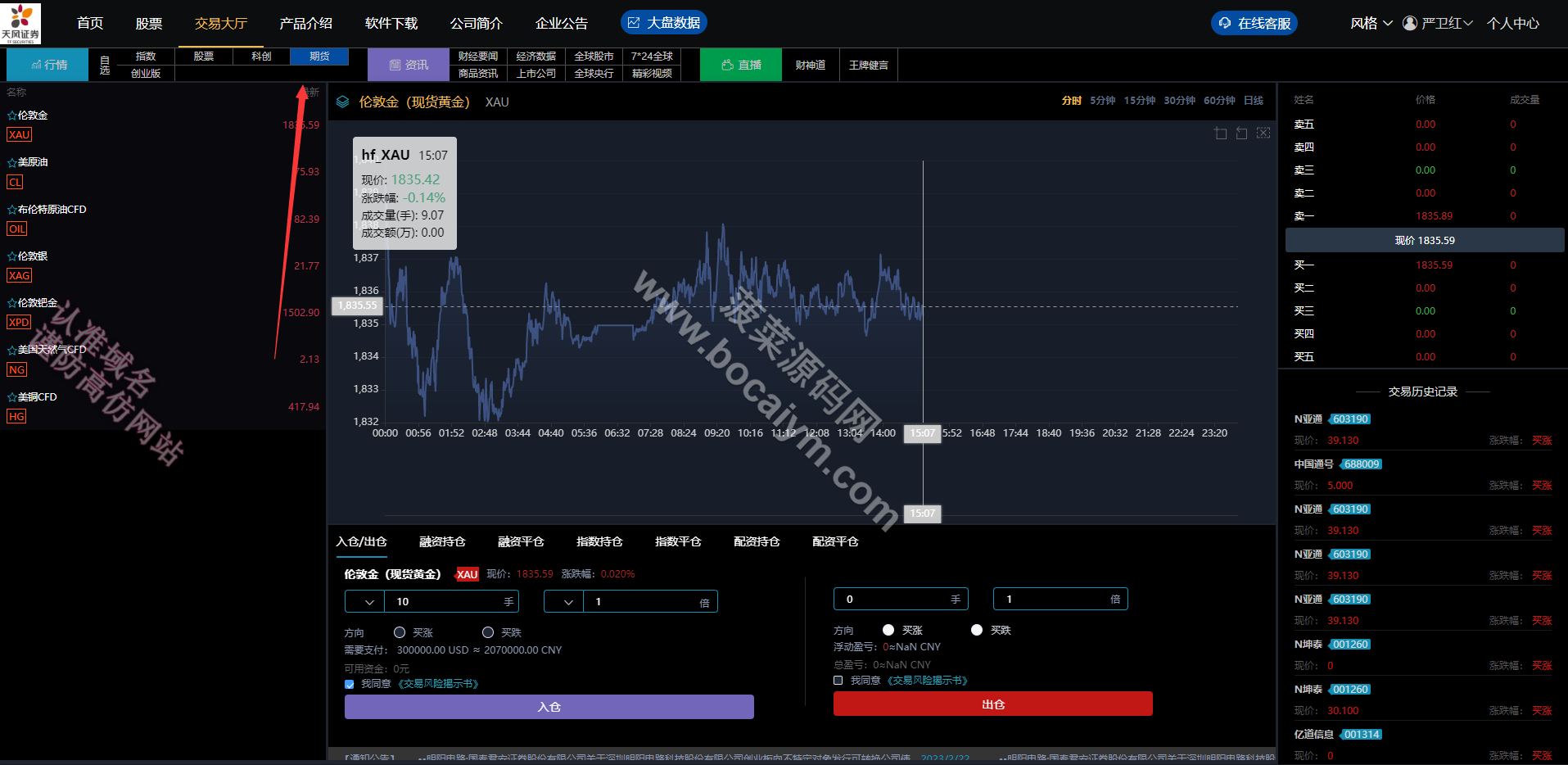Screen dimensions: 1568x765
Task: Select the 日线 chart interval
Action: tap(1254, 101)
